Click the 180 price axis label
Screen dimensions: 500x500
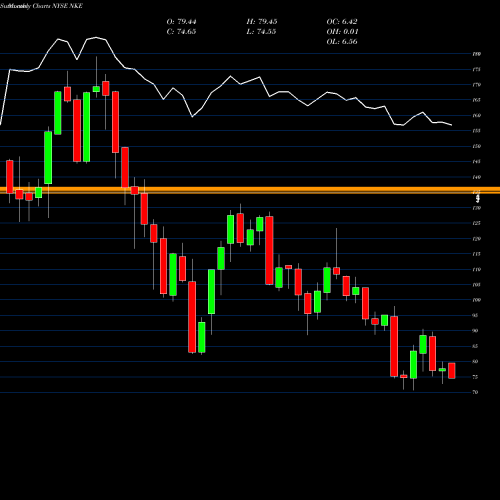point(477,54)
